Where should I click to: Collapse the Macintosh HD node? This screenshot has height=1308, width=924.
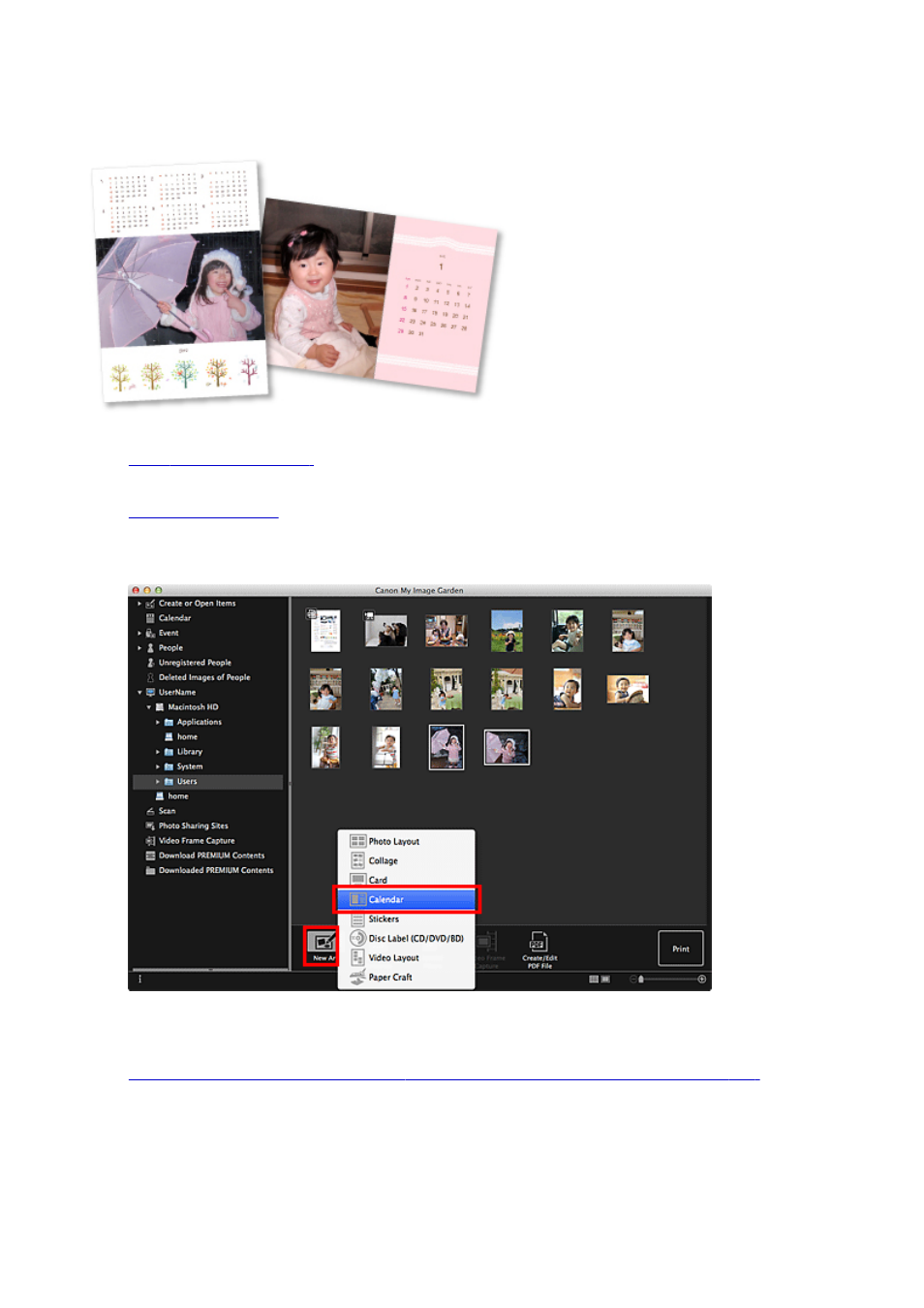pos(149,707)
